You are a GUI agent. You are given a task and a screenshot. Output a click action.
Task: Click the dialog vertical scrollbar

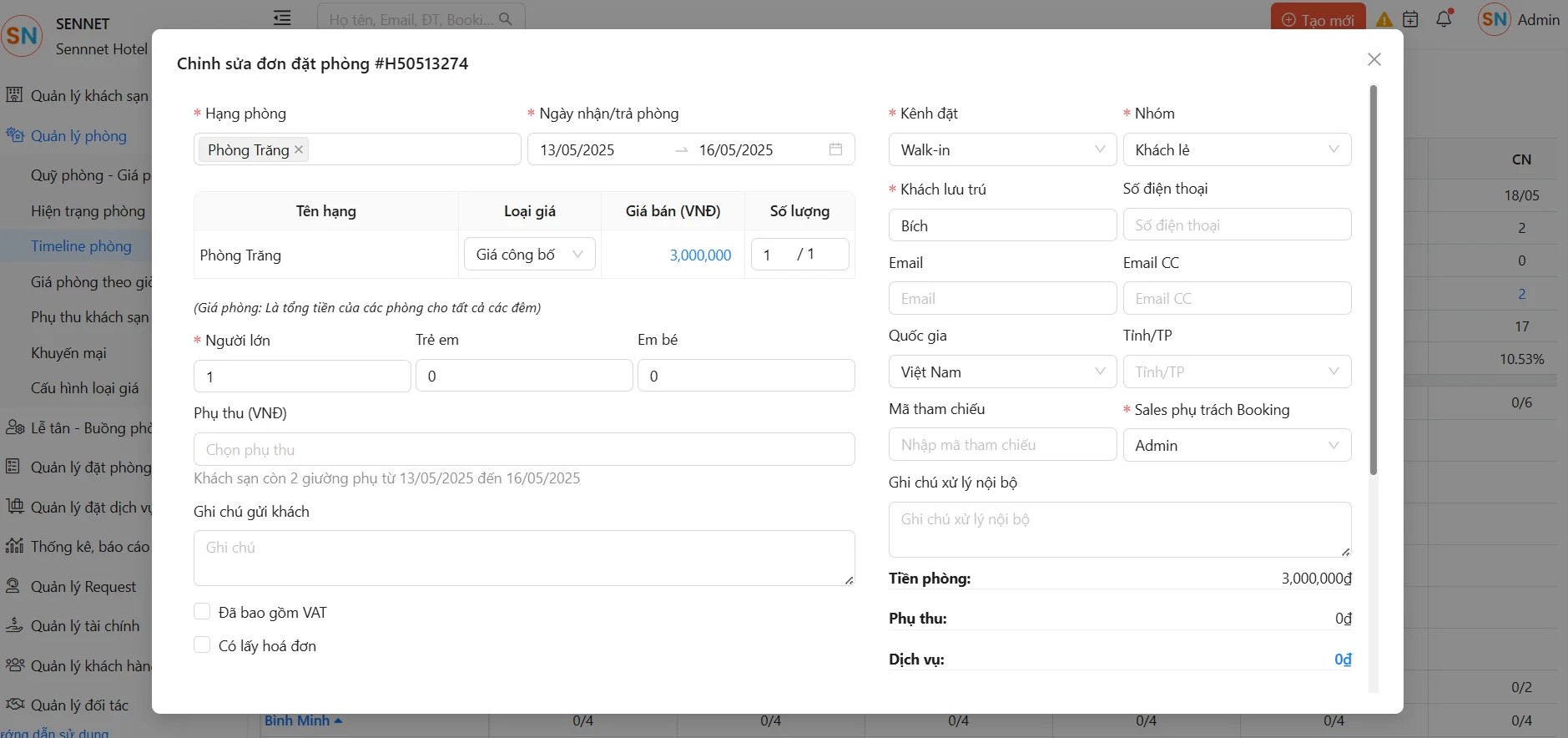(1374, 280)
